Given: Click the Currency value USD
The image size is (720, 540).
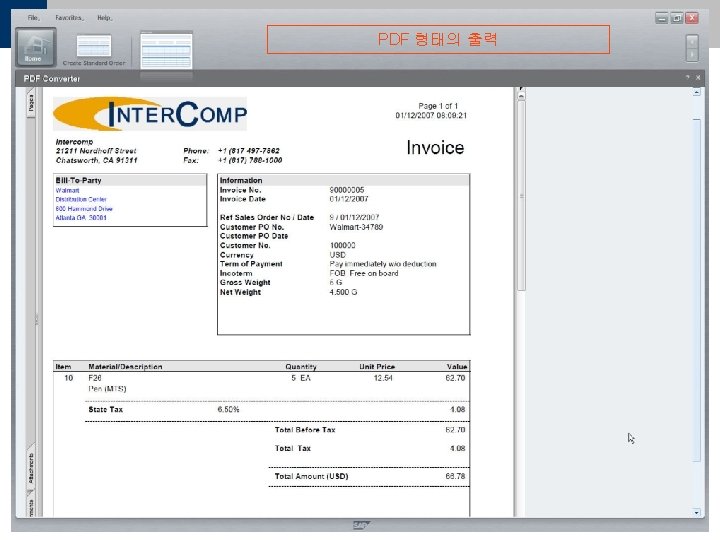Looking at the screenshot, I should [338, 255].
